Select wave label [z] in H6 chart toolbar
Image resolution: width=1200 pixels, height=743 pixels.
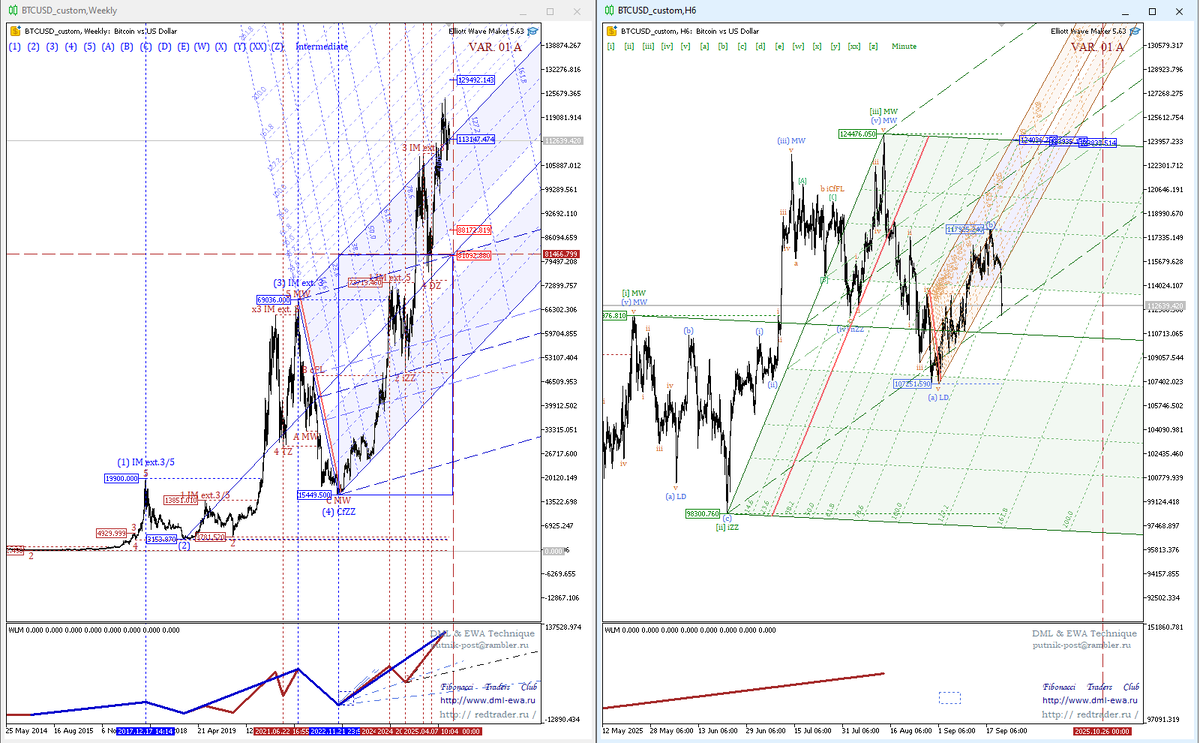click(873, 46)
